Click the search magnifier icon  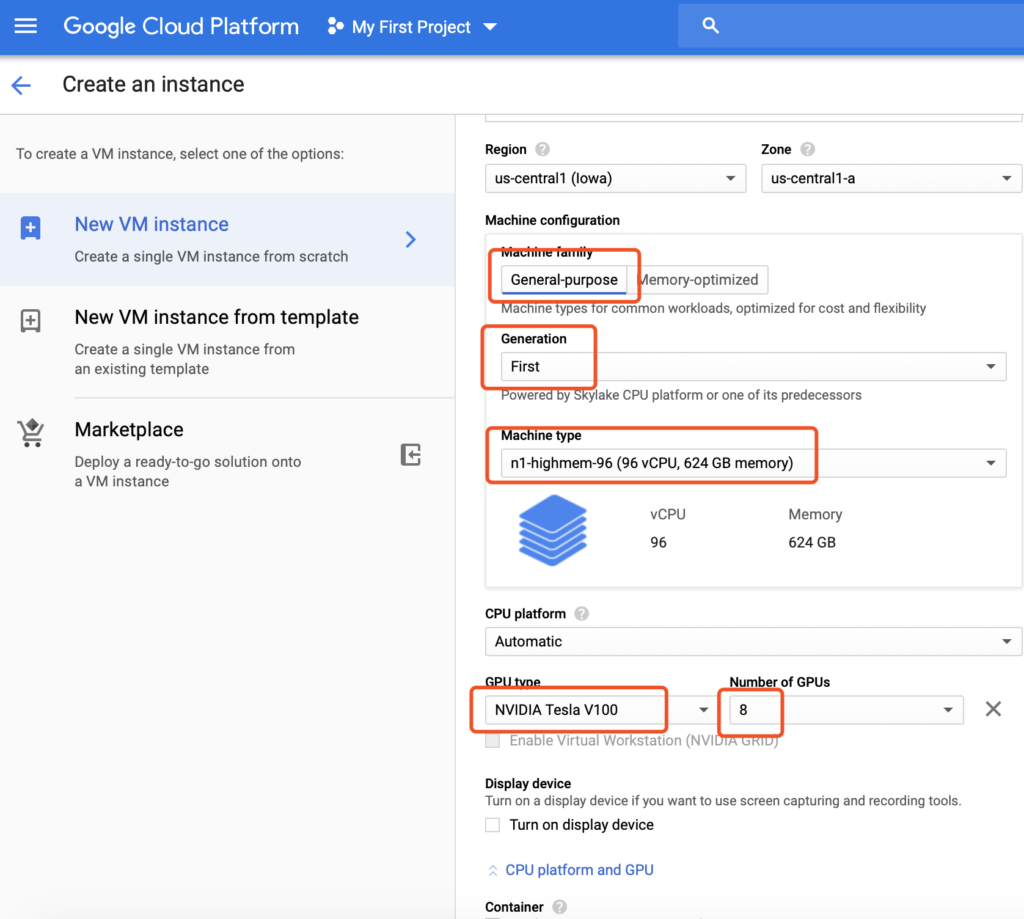tap(711, 25)
